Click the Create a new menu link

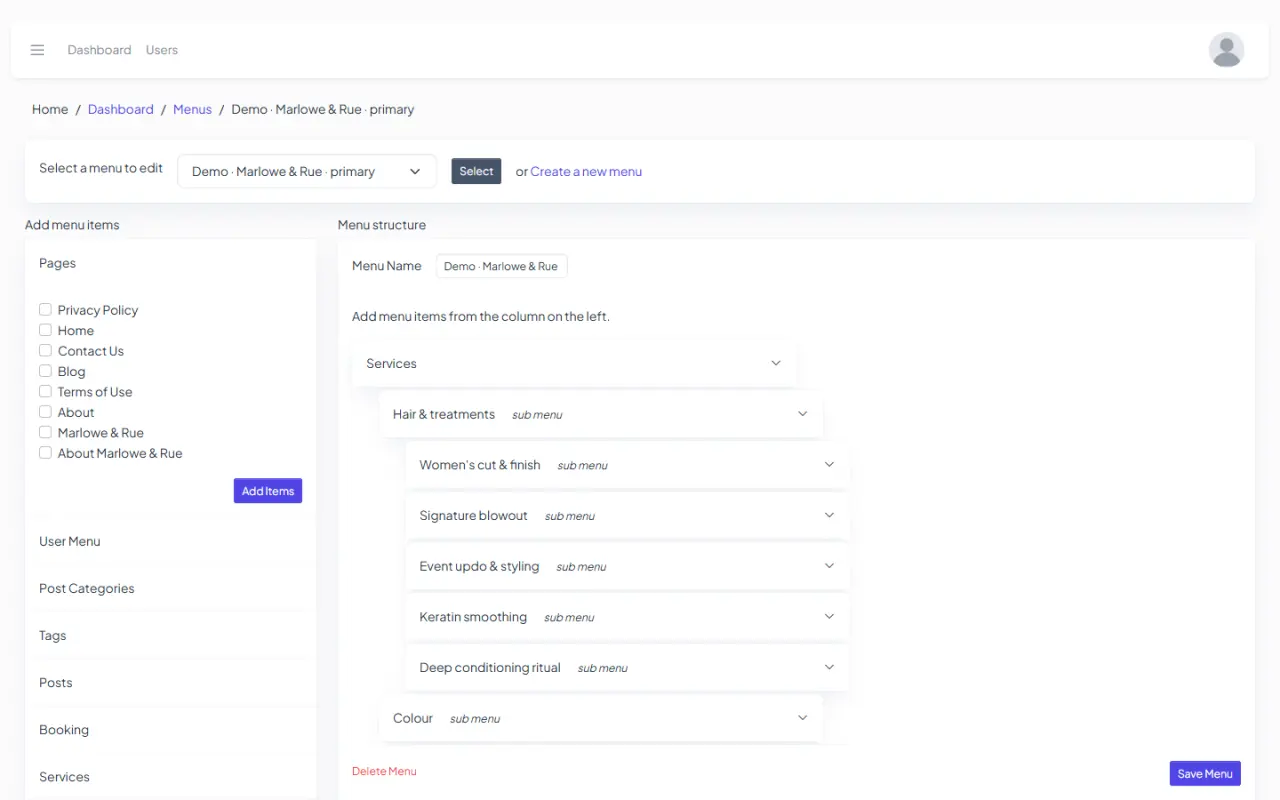pyautogui.click(x=586, y=172)
